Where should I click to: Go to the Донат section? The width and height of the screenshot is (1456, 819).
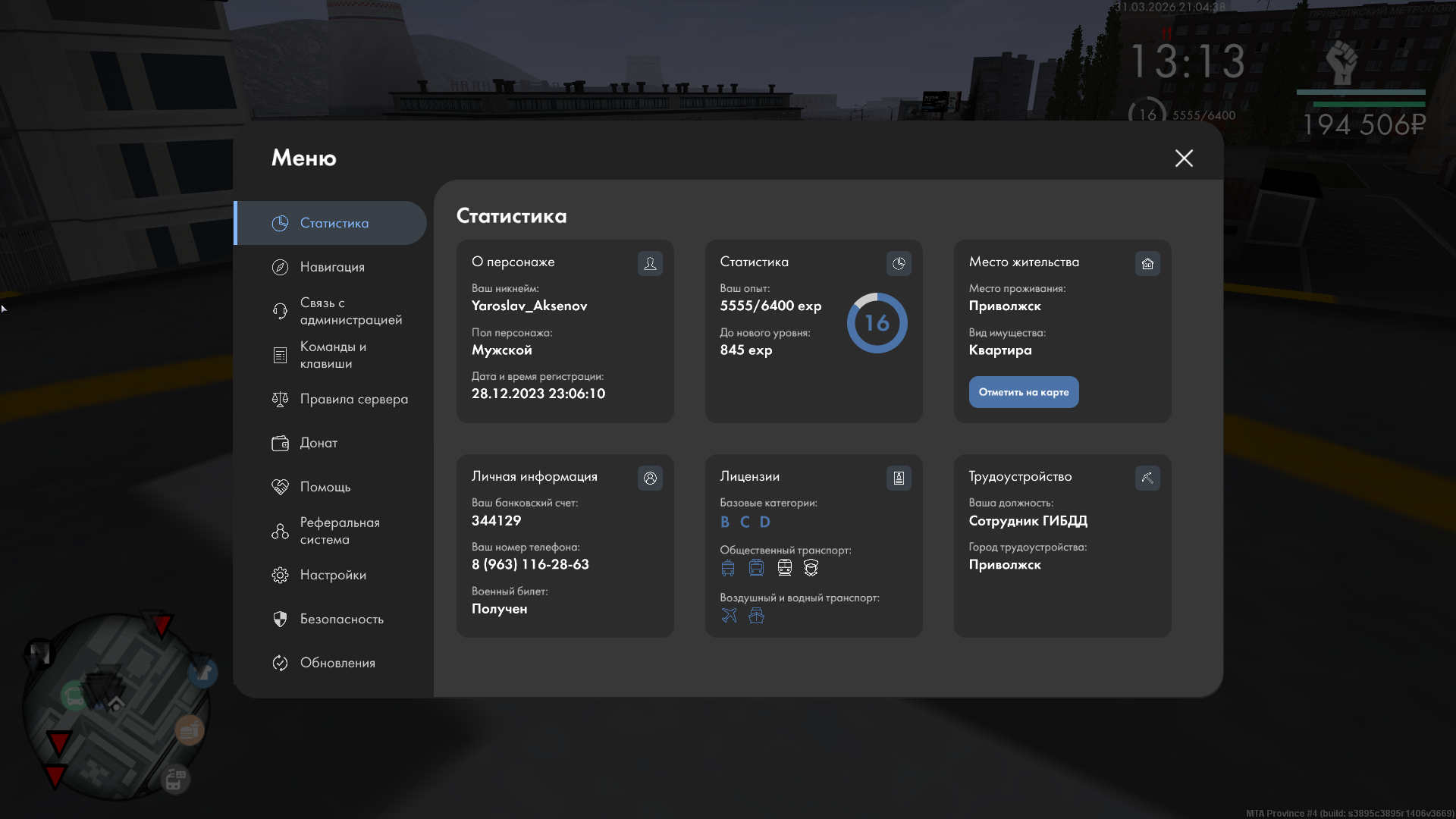coord(318,443)
